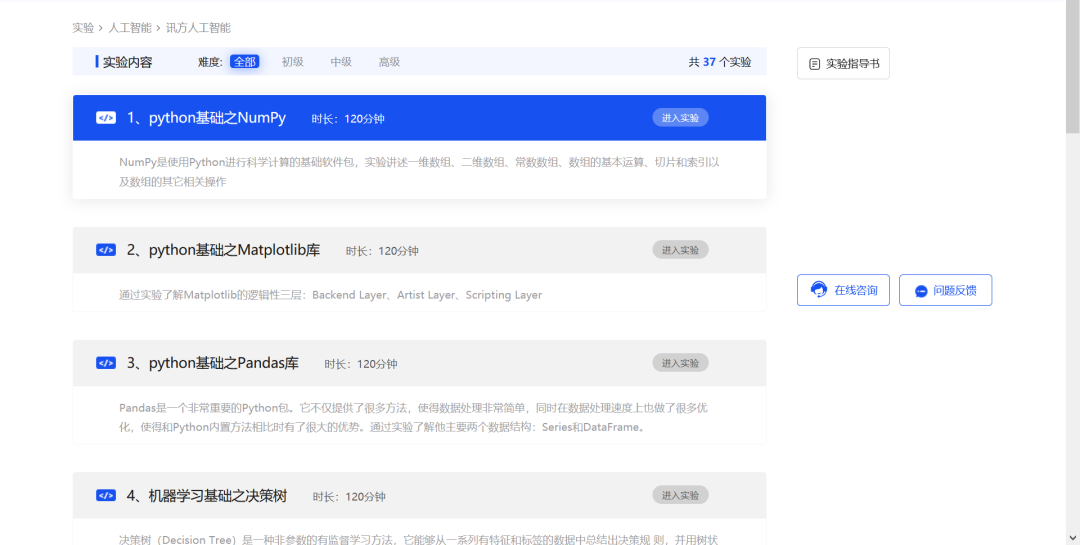Click the chat bubble icon for 问题反馈
The image size is (1080, 545).
[921, 291]
